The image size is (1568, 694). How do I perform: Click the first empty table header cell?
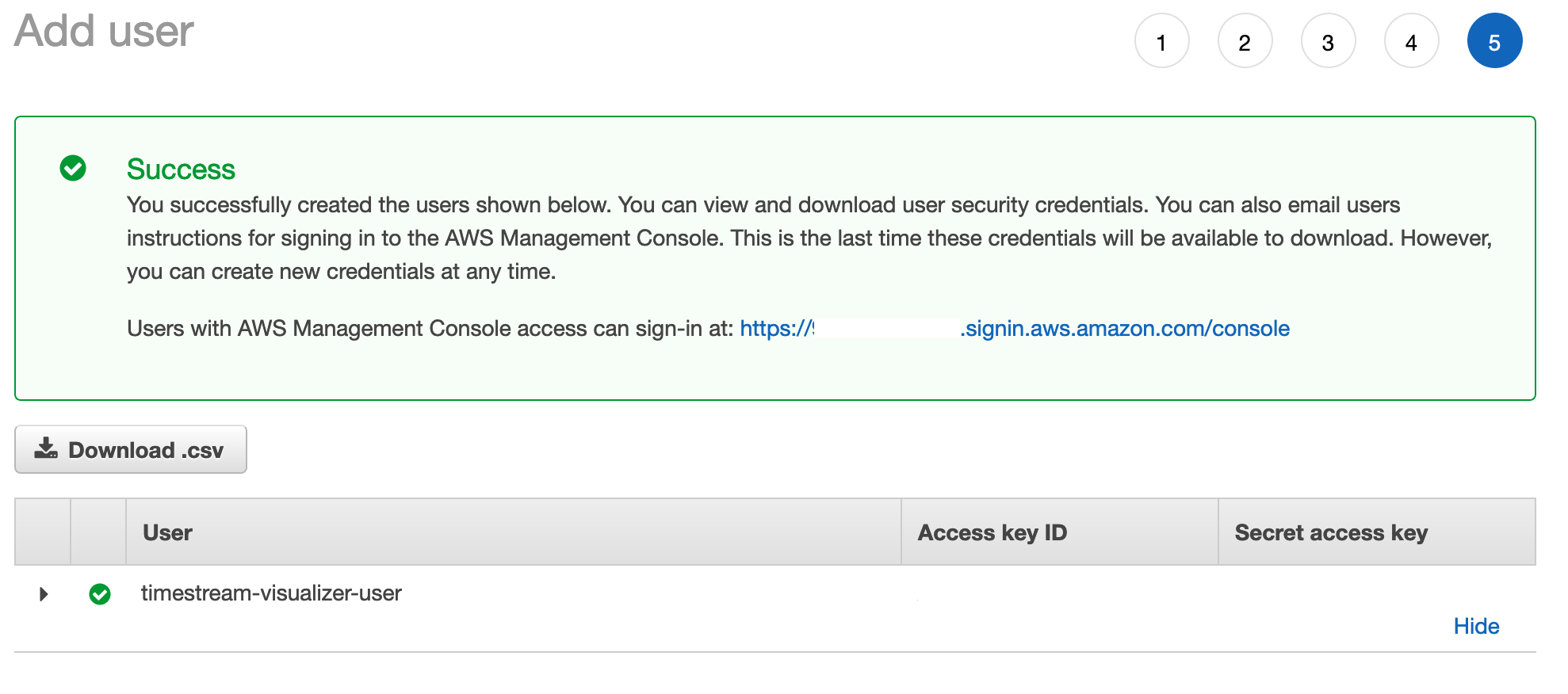coord(43,532)
